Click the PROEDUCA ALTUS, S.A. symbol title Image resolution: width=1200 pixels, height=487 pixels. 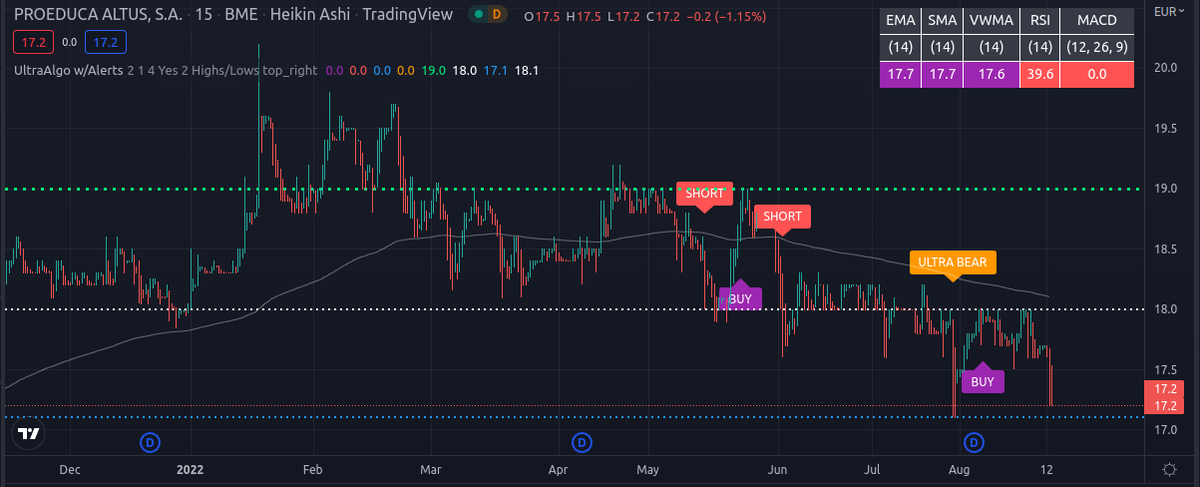[98, 15]
